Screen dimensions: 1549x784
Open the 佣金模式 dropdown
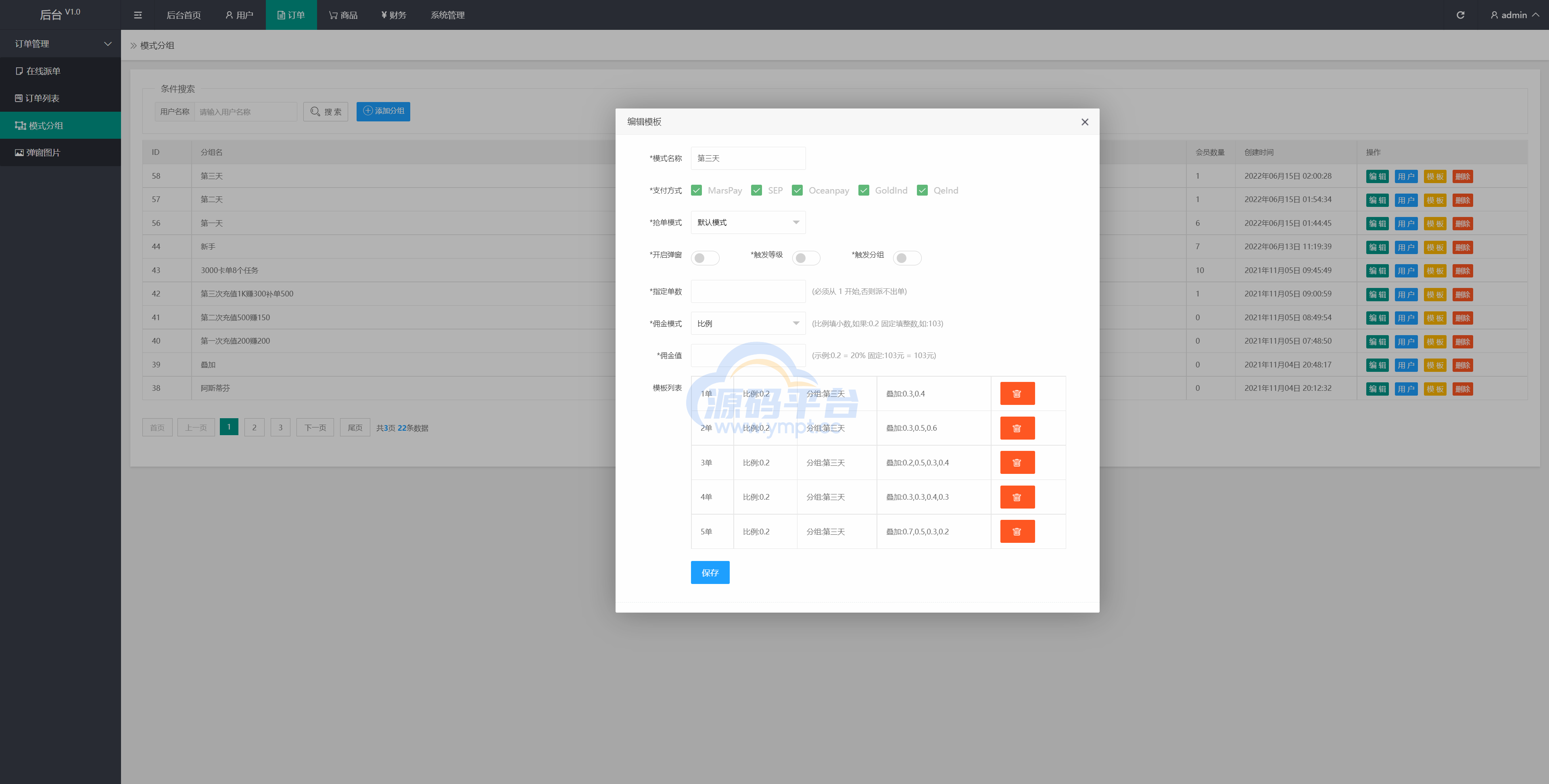pos(748,323)
